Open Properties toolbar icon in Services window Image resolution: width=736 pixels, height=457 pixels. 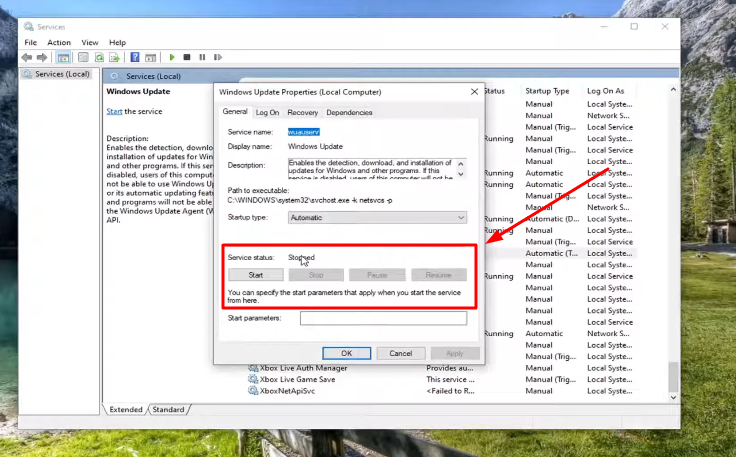83,57
